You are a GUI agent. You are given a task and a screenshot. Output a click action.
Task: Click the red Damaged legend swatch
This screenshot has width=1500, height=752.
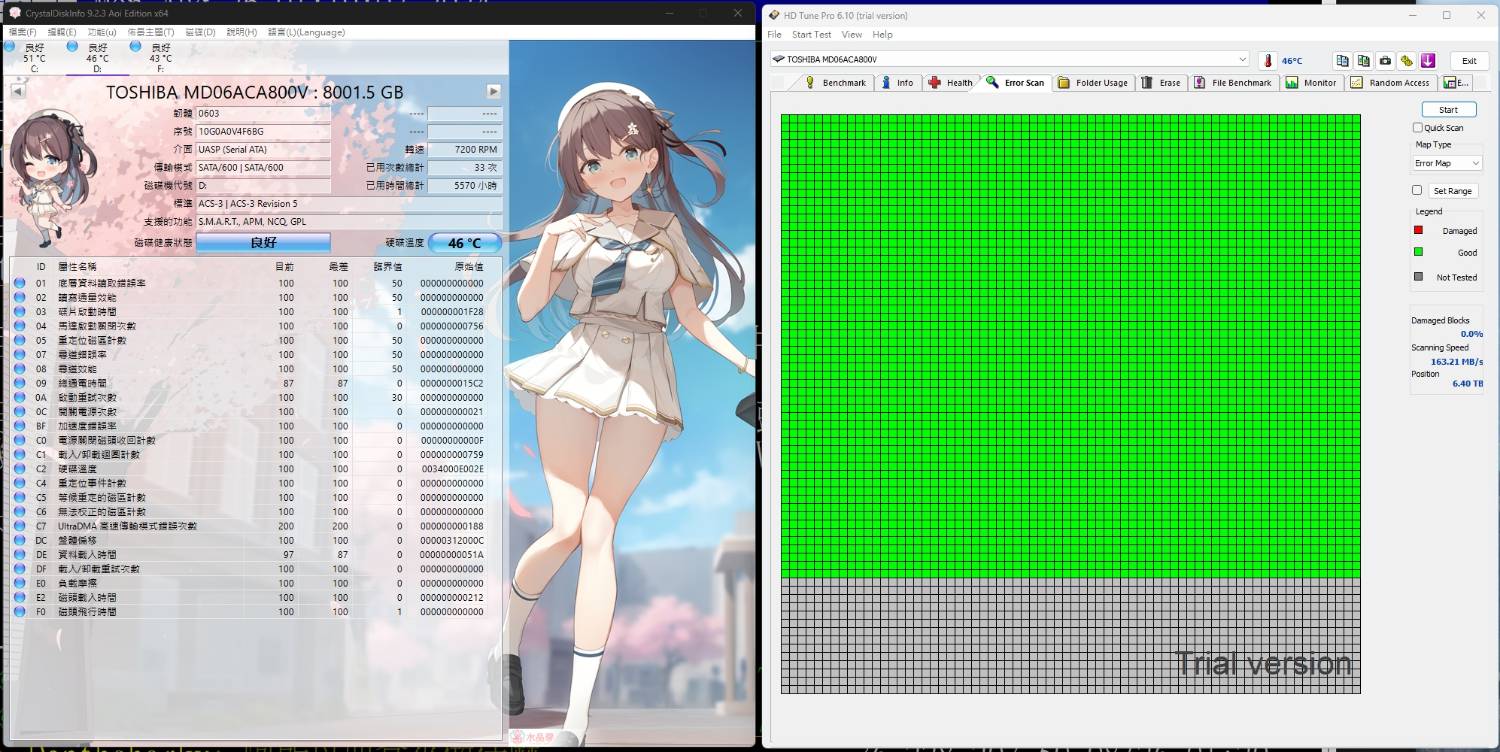(x=1418, y=230)
